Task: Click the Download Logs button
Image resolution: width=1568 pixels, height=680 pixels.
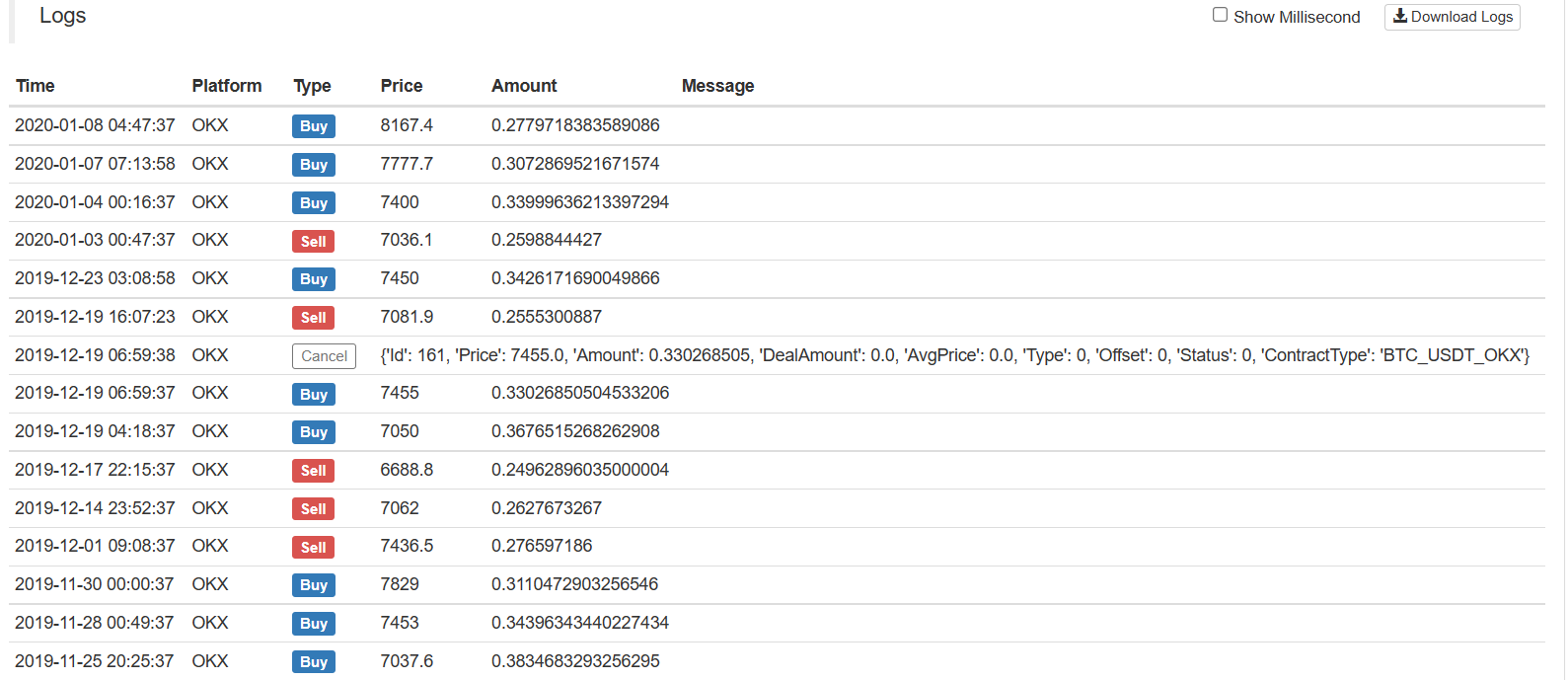Action: coord(1452,17)
